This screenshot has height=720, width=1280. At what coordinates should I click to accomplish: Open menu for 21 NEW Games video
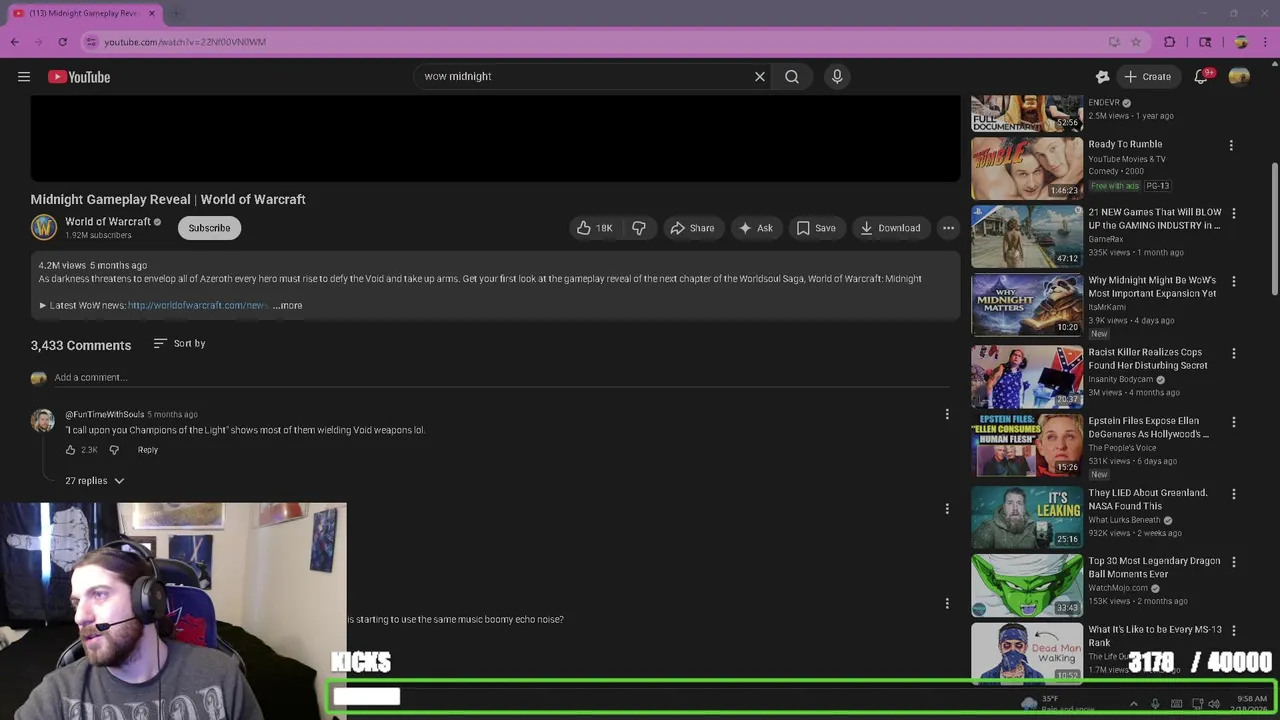(1233, 213)
